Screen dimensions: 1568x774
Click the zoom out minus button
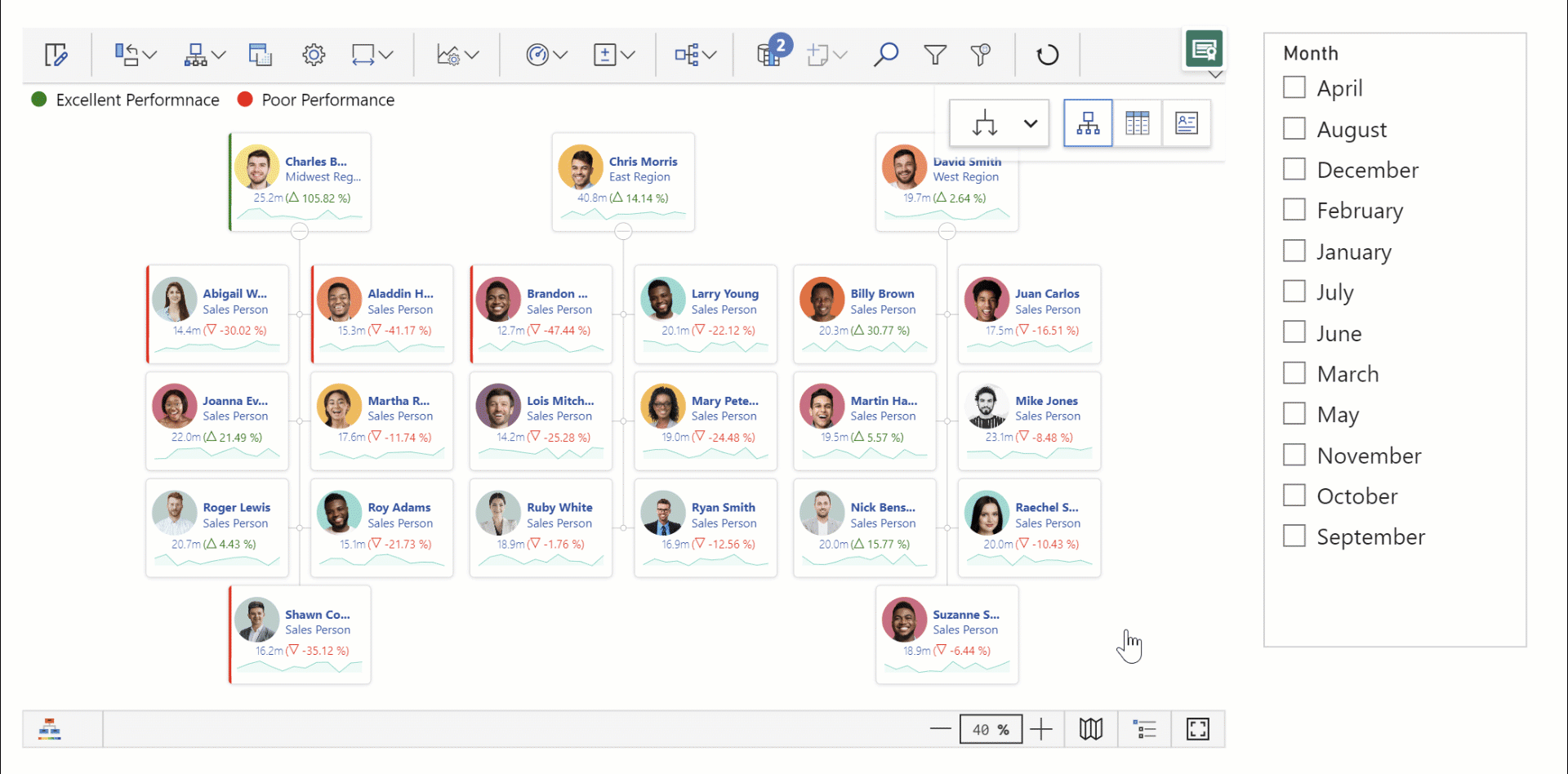point(940,729)
